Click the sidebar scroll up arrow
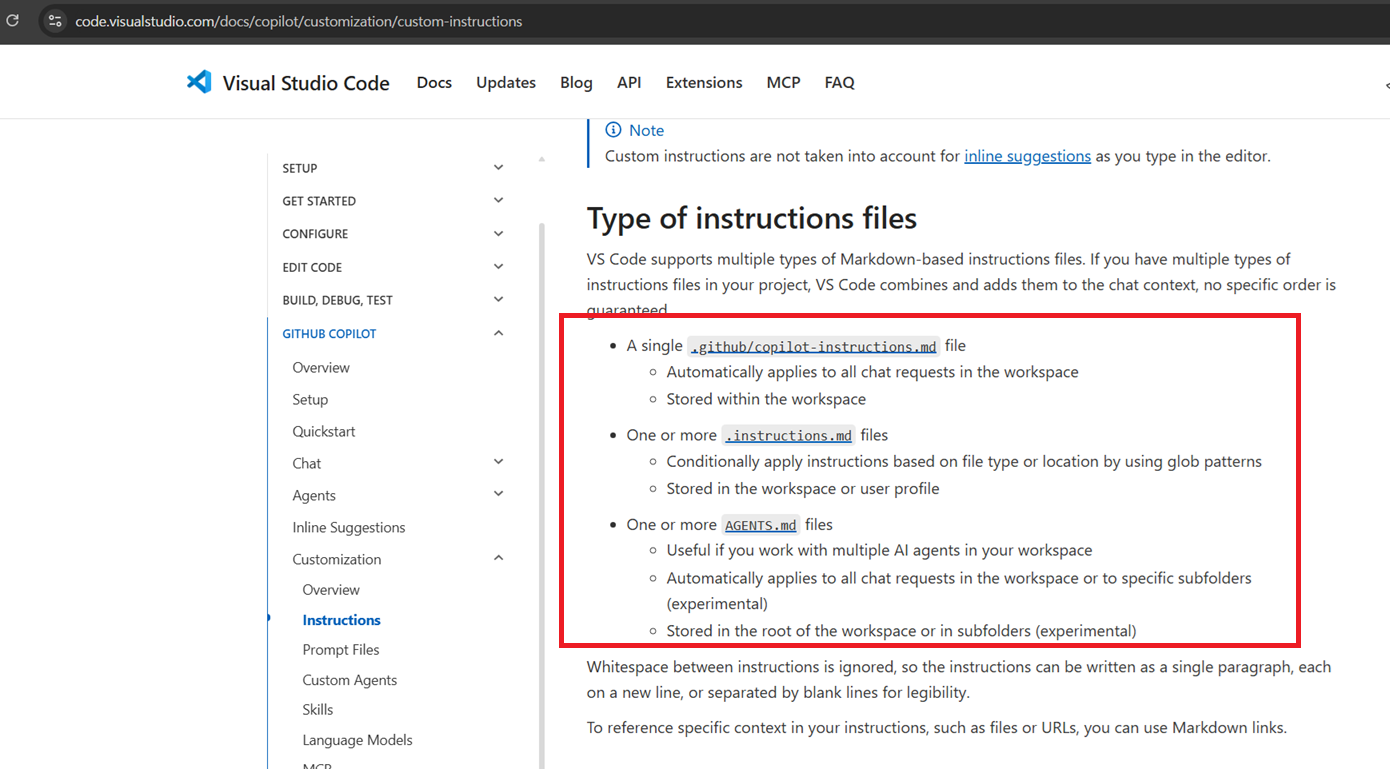This screenshot has width=1390, height=769. click(x=542, y=160)
